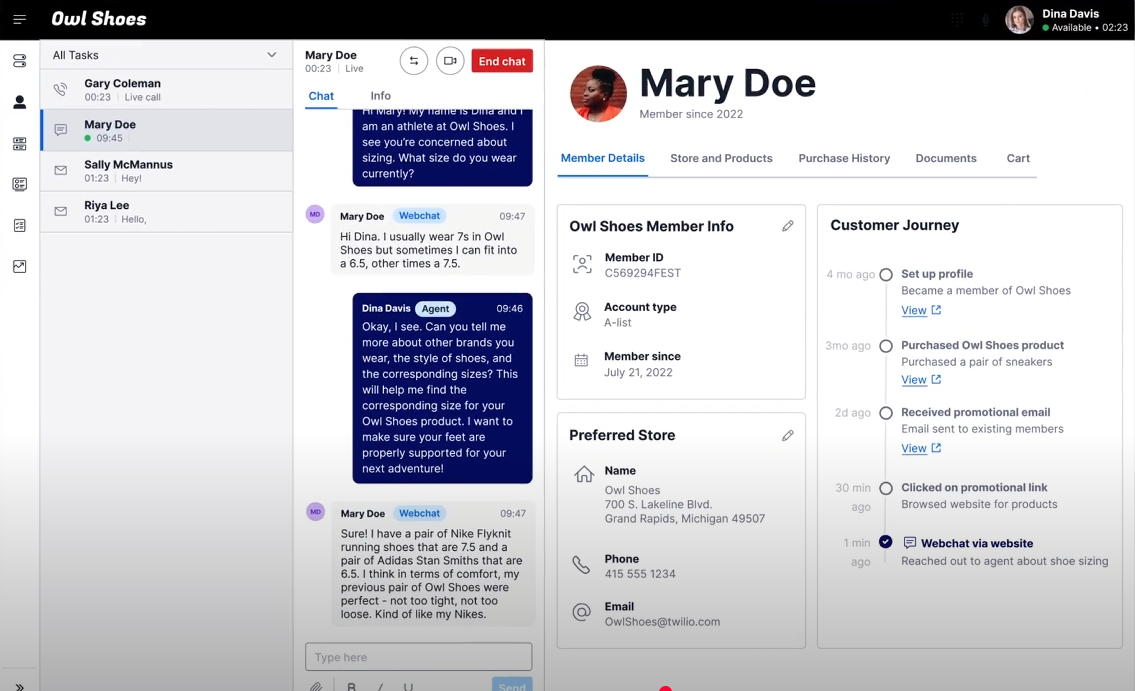
Task: Open the Analytics icon at sidebar bottom
Action: click(x=19, y=267)
